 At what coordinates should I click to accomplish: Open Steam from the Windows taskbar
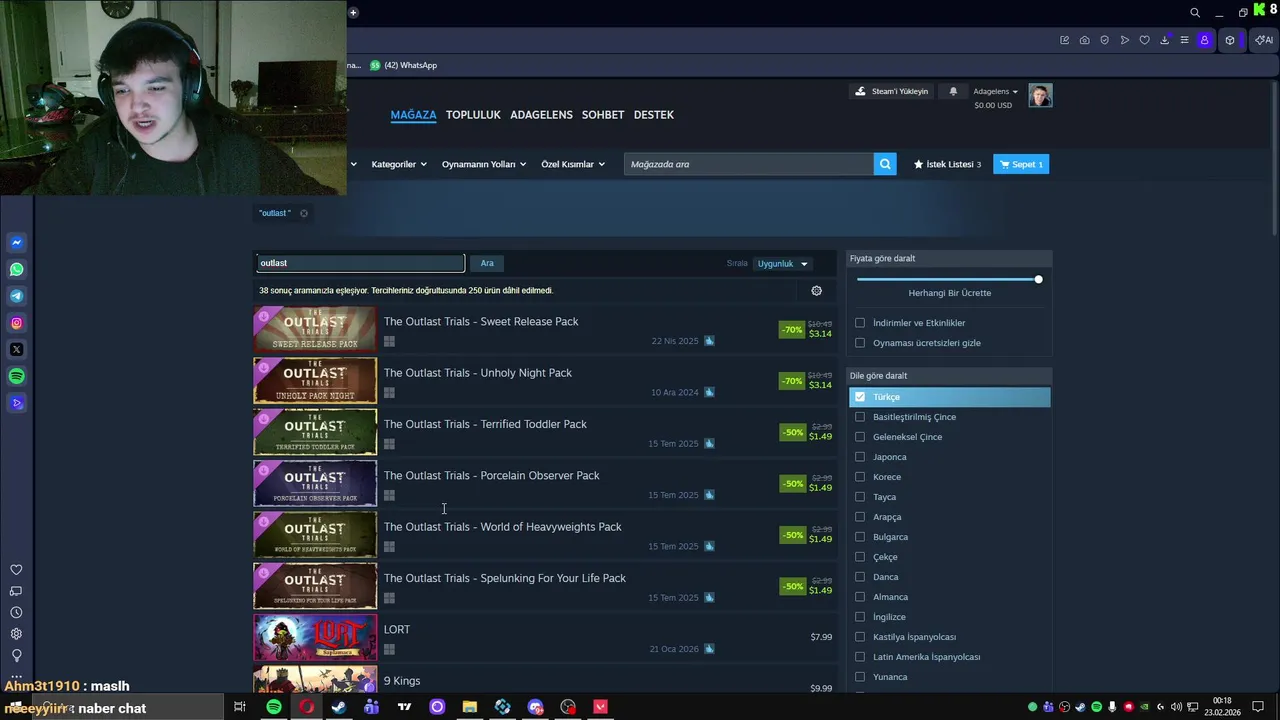339,707
